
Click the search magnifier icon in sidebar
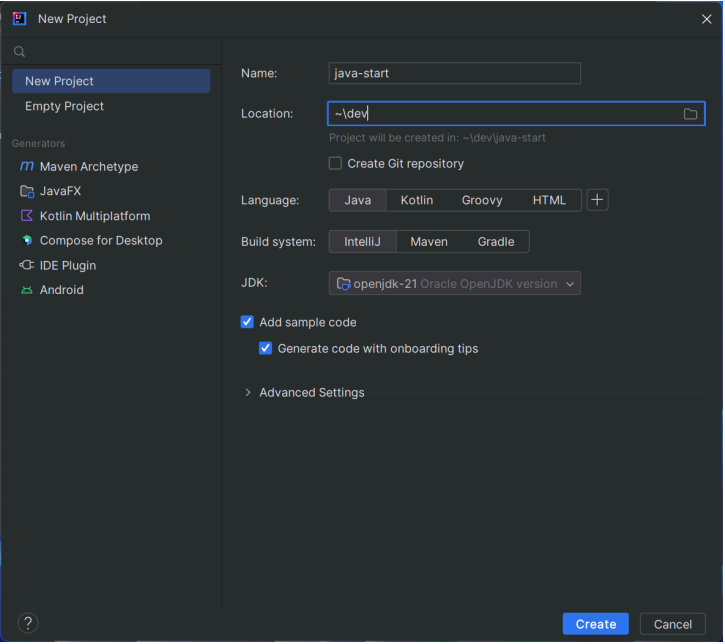pos(19,51)
